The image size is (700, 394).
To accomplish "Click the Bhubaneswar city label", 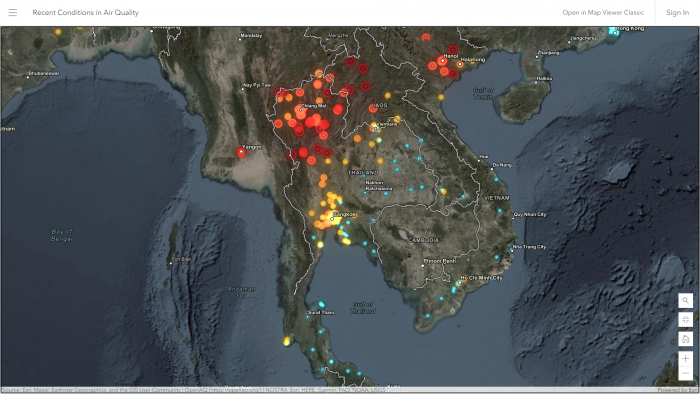I will click(x=43, y=73).
